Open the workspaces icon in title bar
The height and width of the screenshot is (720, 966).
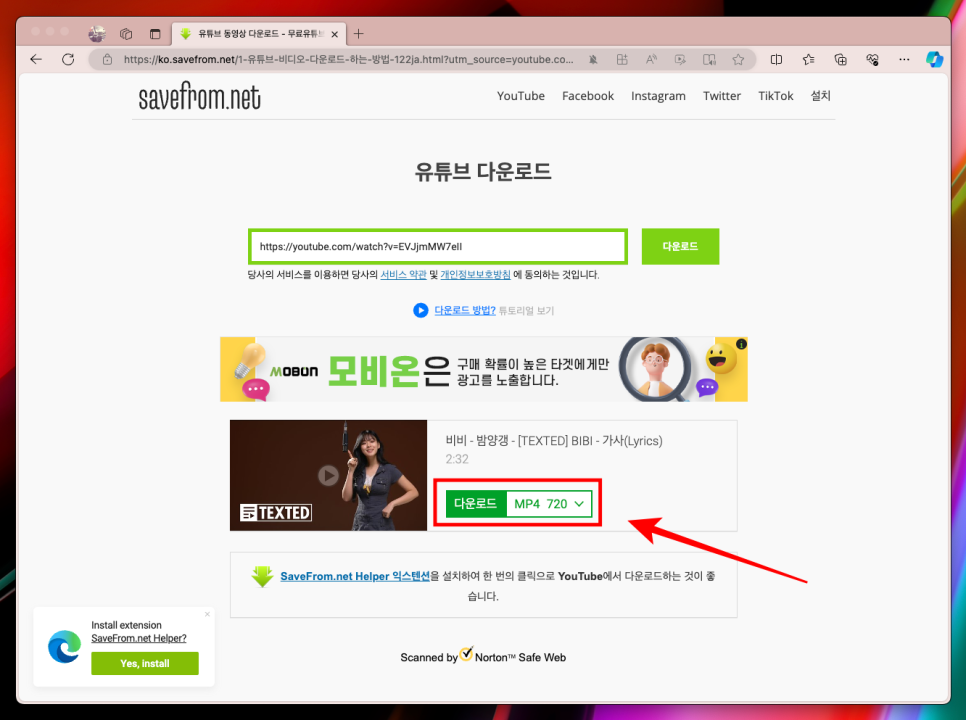click(126, 34)
